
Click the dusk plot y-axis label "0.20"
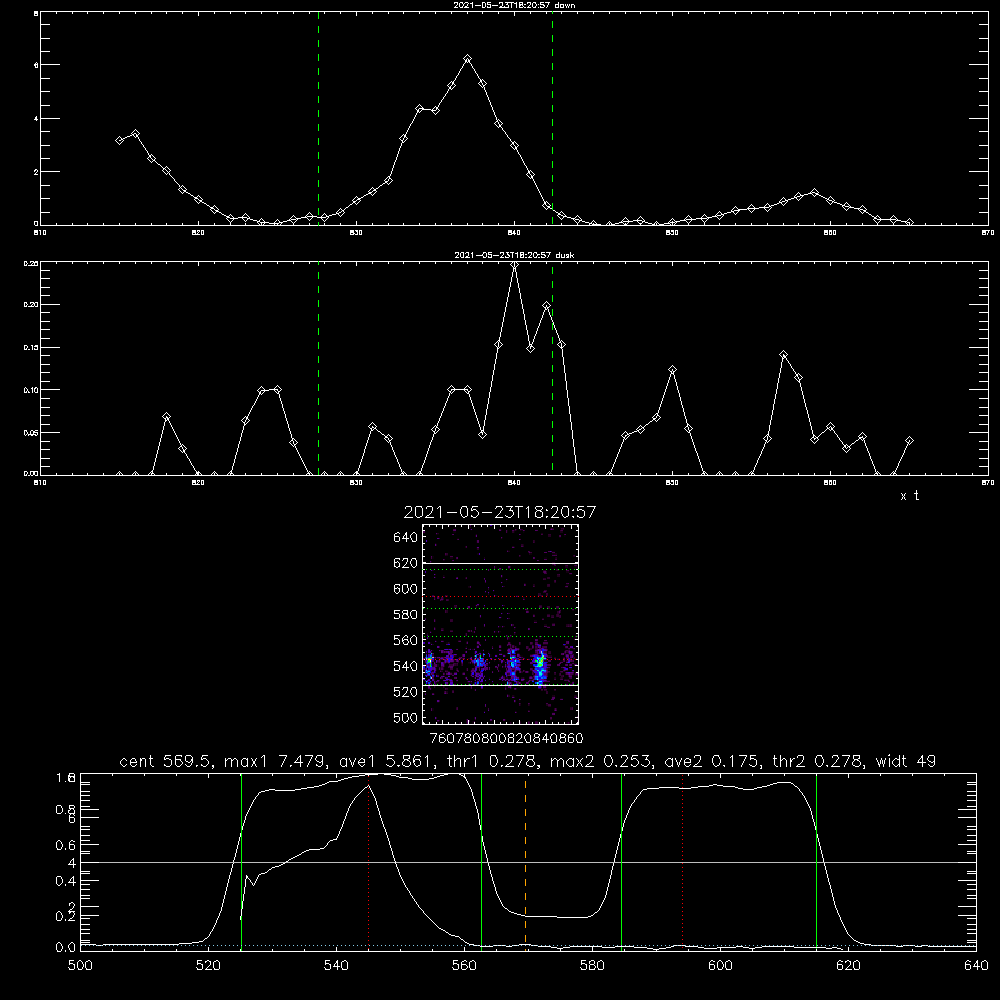[x=31, y=305]
